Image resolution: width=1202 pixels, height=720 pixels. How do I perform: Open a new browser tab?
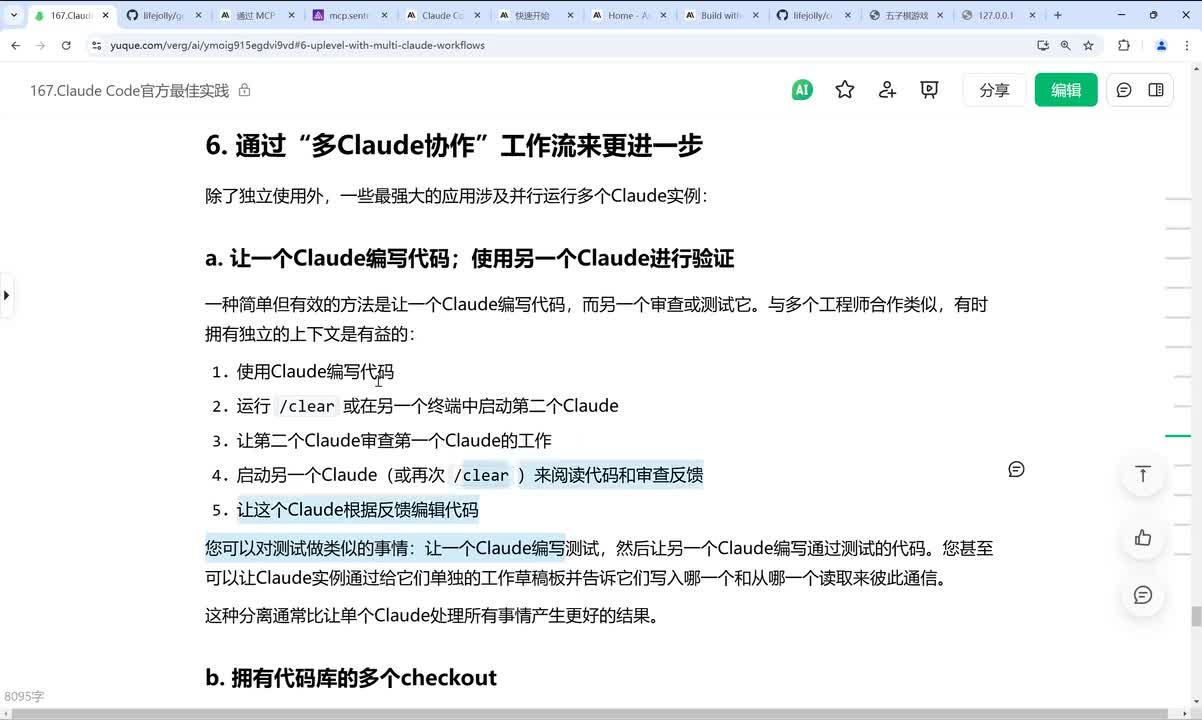coord(1058,15)
